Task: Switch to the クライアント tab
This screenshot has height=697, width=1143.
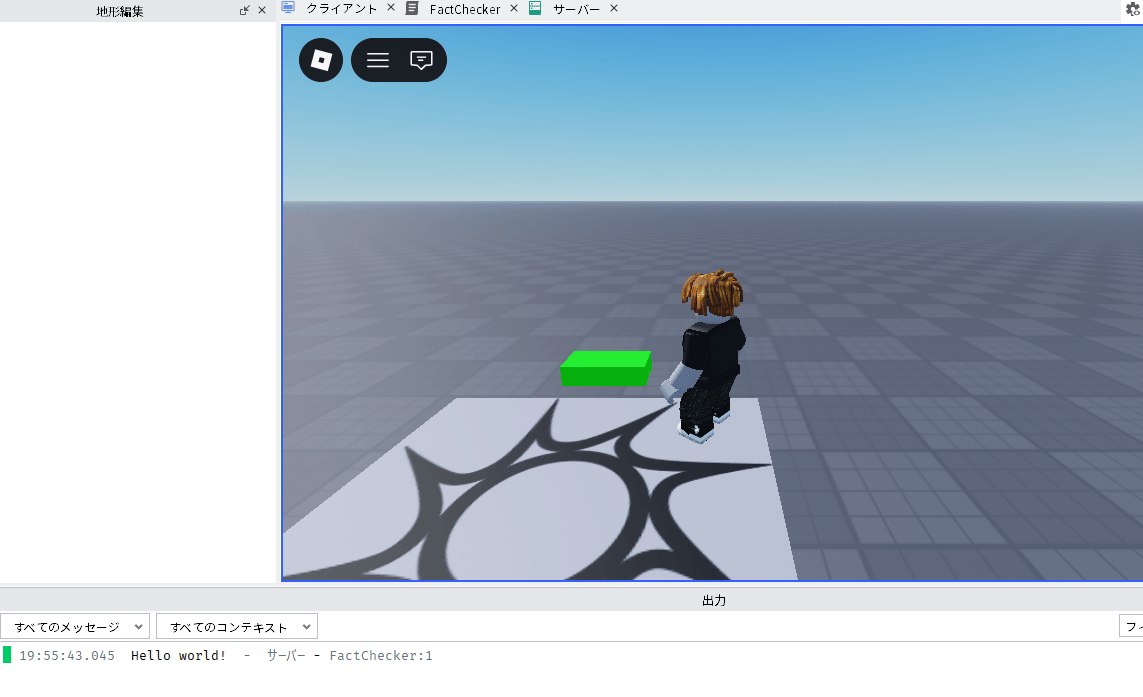Action: click(341, 9)
